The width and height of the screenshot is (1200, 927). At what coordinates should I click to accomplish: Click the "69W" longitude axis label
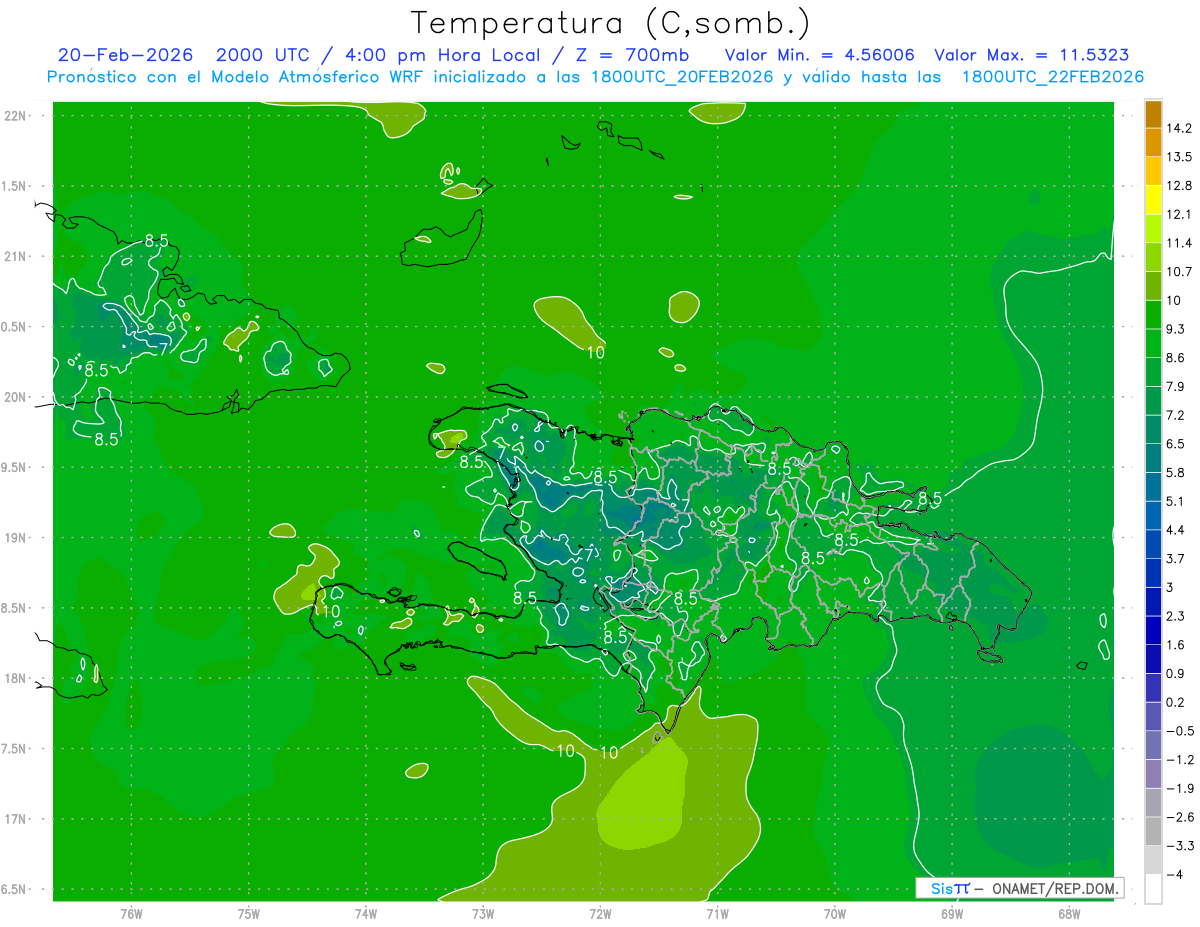click(952, 914)
